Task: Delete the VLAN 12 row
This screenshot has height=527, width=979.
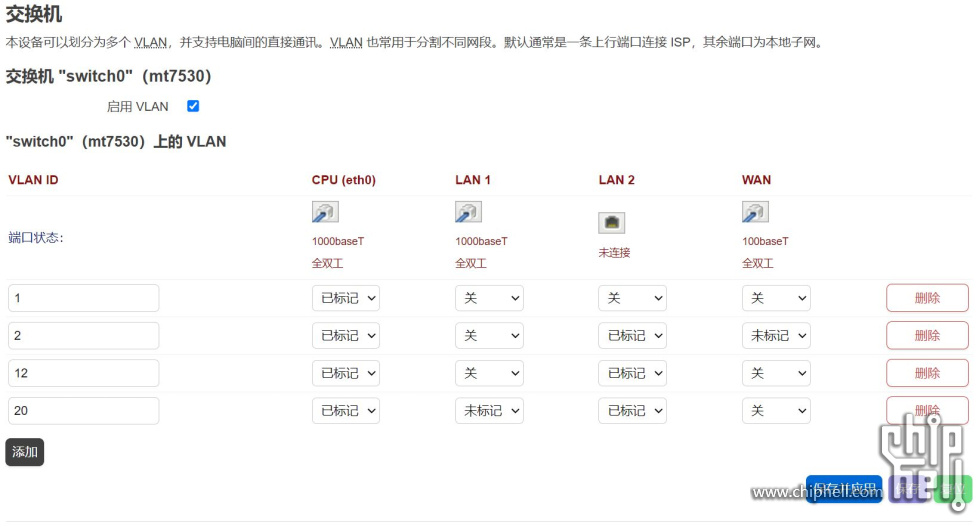Action: [927, 373]
